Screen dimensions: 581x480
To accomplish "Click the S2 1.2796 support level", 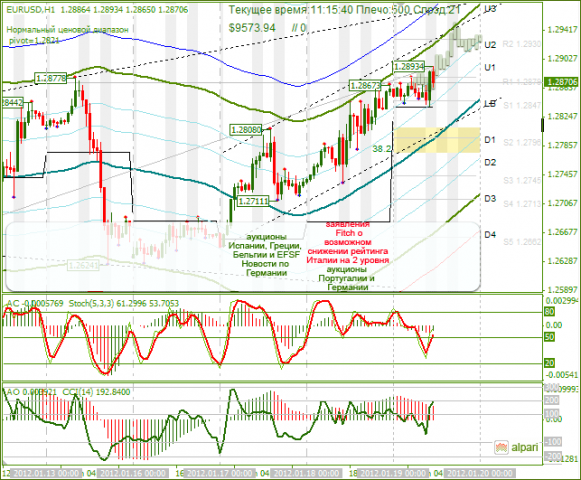I will 522,143.
